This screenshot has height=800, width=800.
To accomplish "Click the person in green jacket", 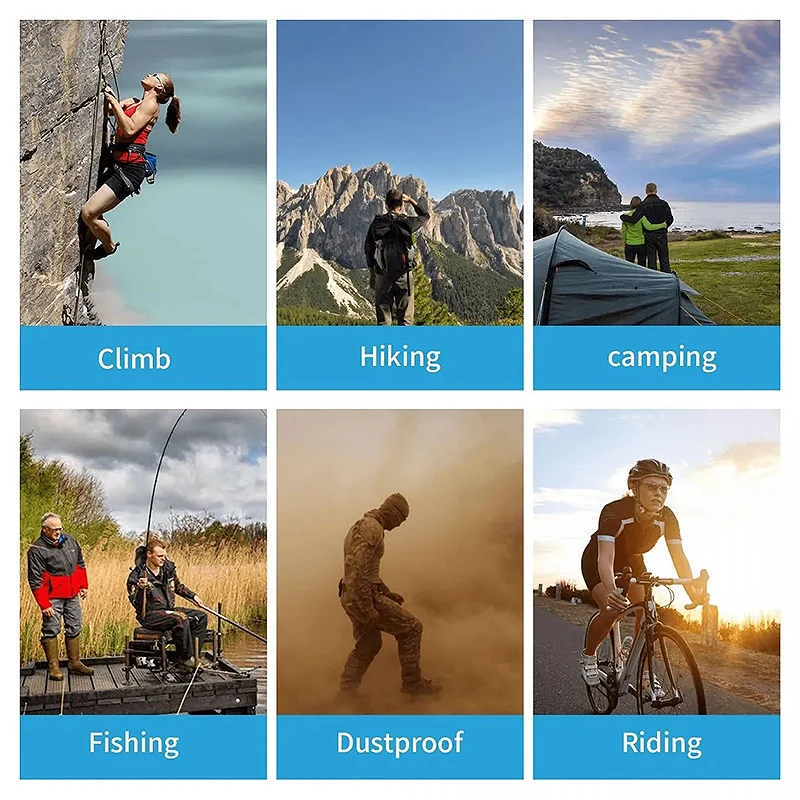I will [x=635, y=231].
